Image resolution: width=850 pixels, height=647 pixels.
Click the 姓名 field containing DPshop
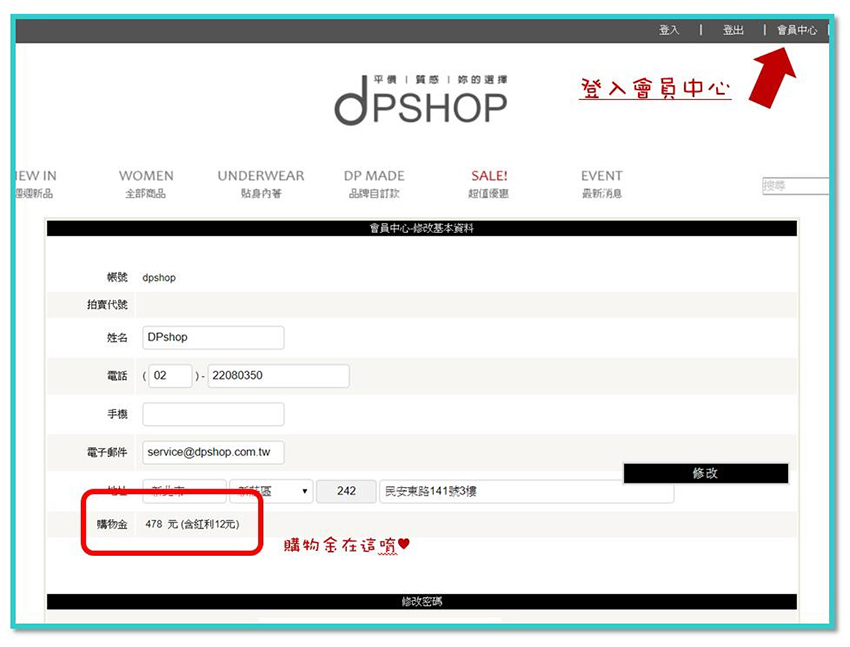click(x=213, y=338)
